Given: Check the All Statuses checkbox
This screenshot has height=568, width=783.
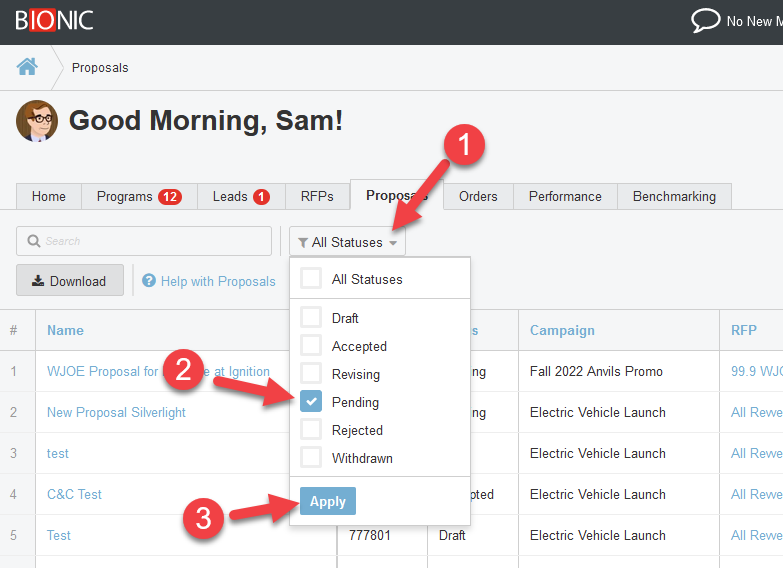Looking at the screenshot, I should click(311, 279).
